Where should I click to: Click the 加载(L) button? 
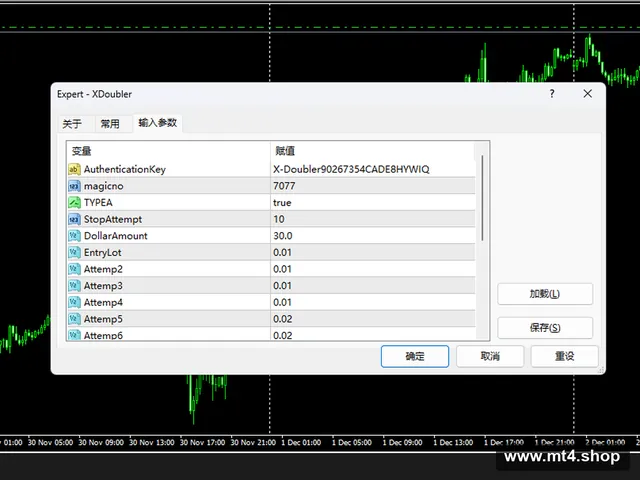(545, 294)
